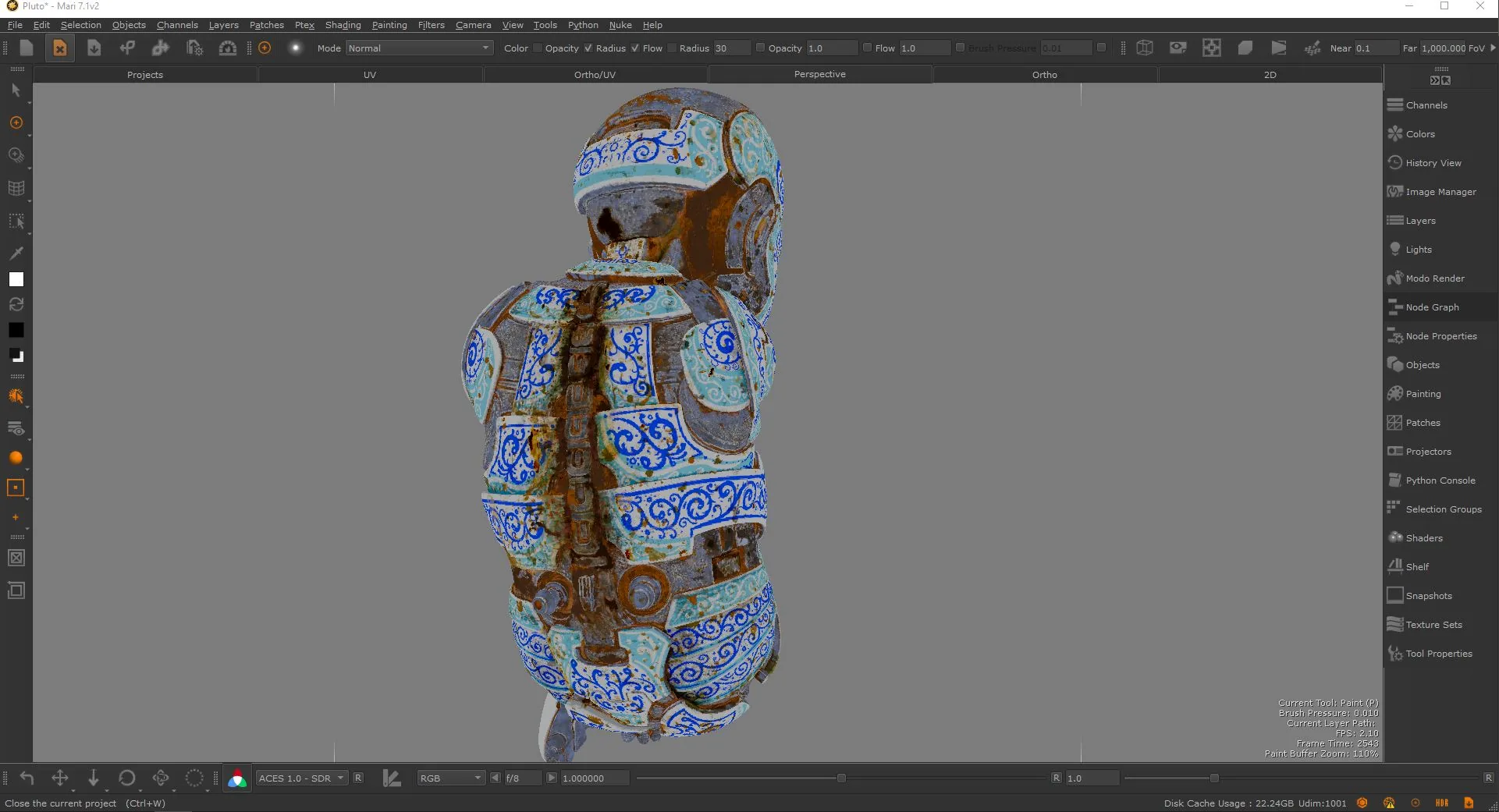Open the ACES 1.0 - SDR dropdown
This screenshot has width=1499, height=812.
(x=301, y=778)
